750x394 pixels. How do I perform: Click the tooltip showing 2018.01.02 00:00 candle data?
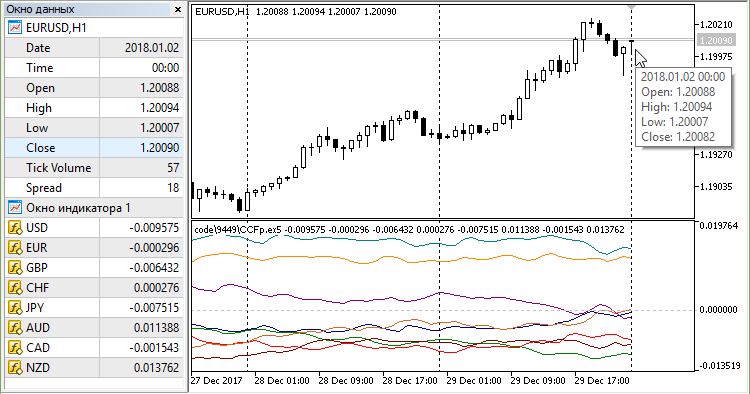[x=683, y=107]
